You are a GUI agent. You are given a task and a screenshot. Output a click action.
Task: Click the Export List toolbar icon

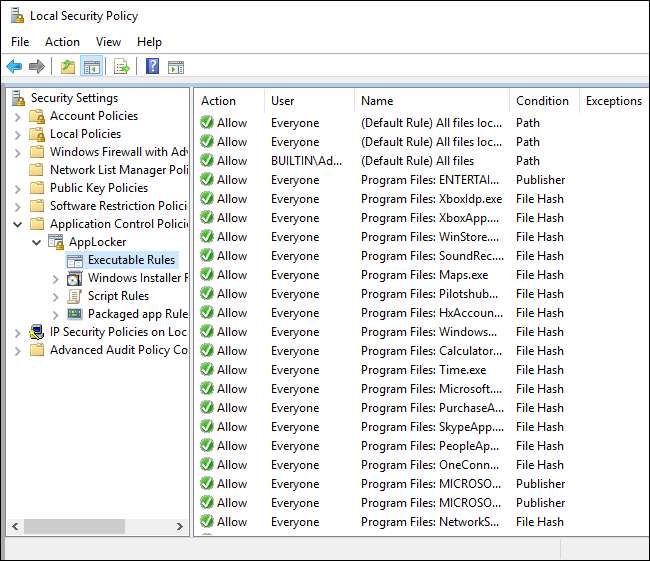(122, 67)
